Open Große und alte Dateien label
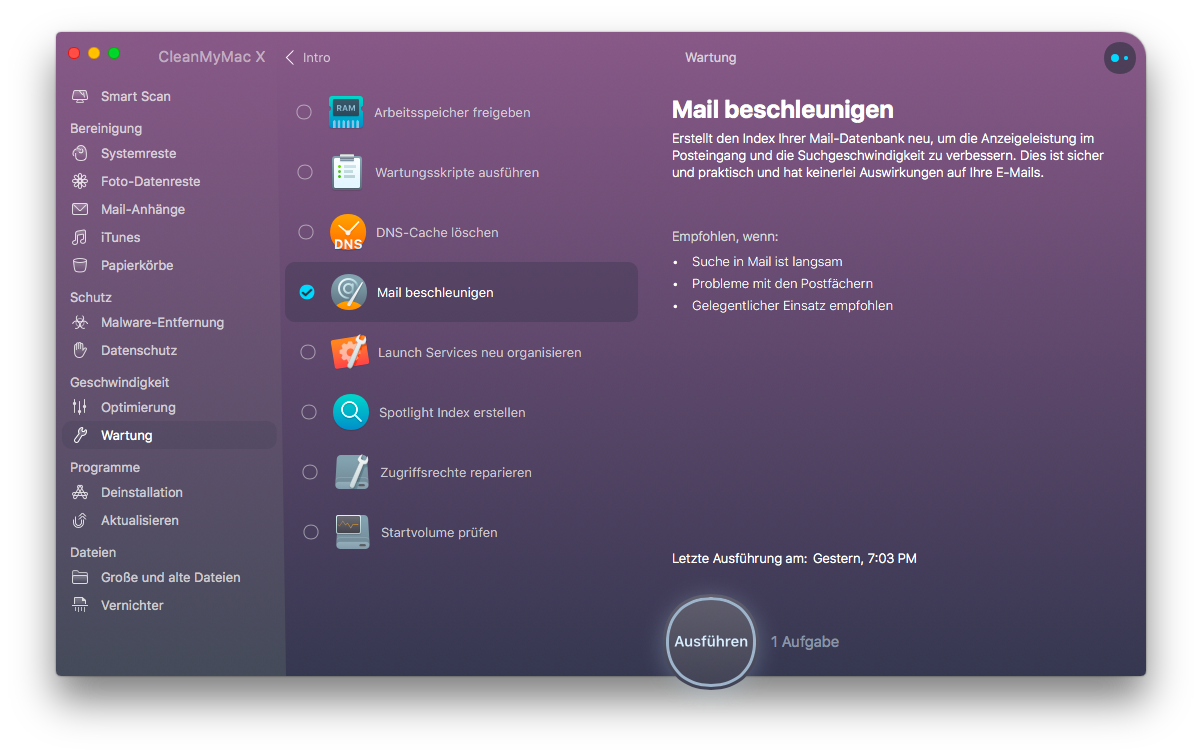1202x756 pixels. click(x=170, y=578)
